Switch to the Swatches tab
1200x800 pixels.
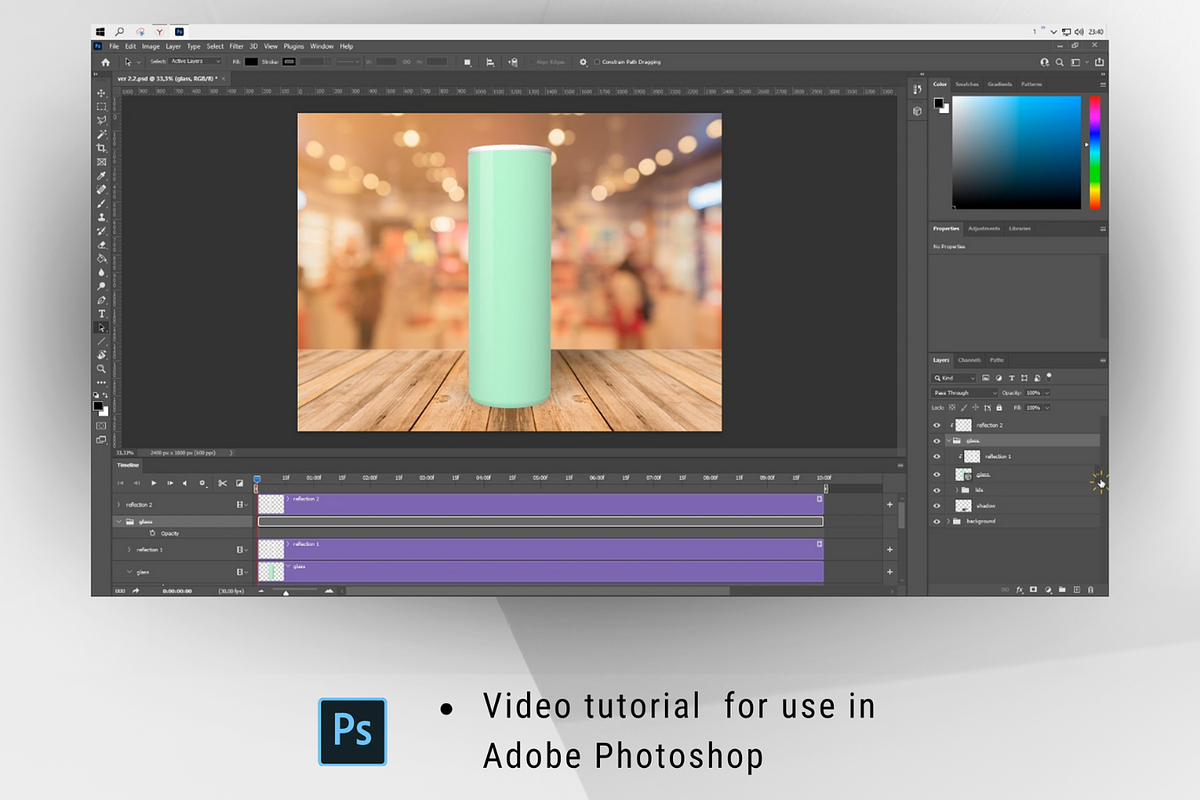point(967,84)
